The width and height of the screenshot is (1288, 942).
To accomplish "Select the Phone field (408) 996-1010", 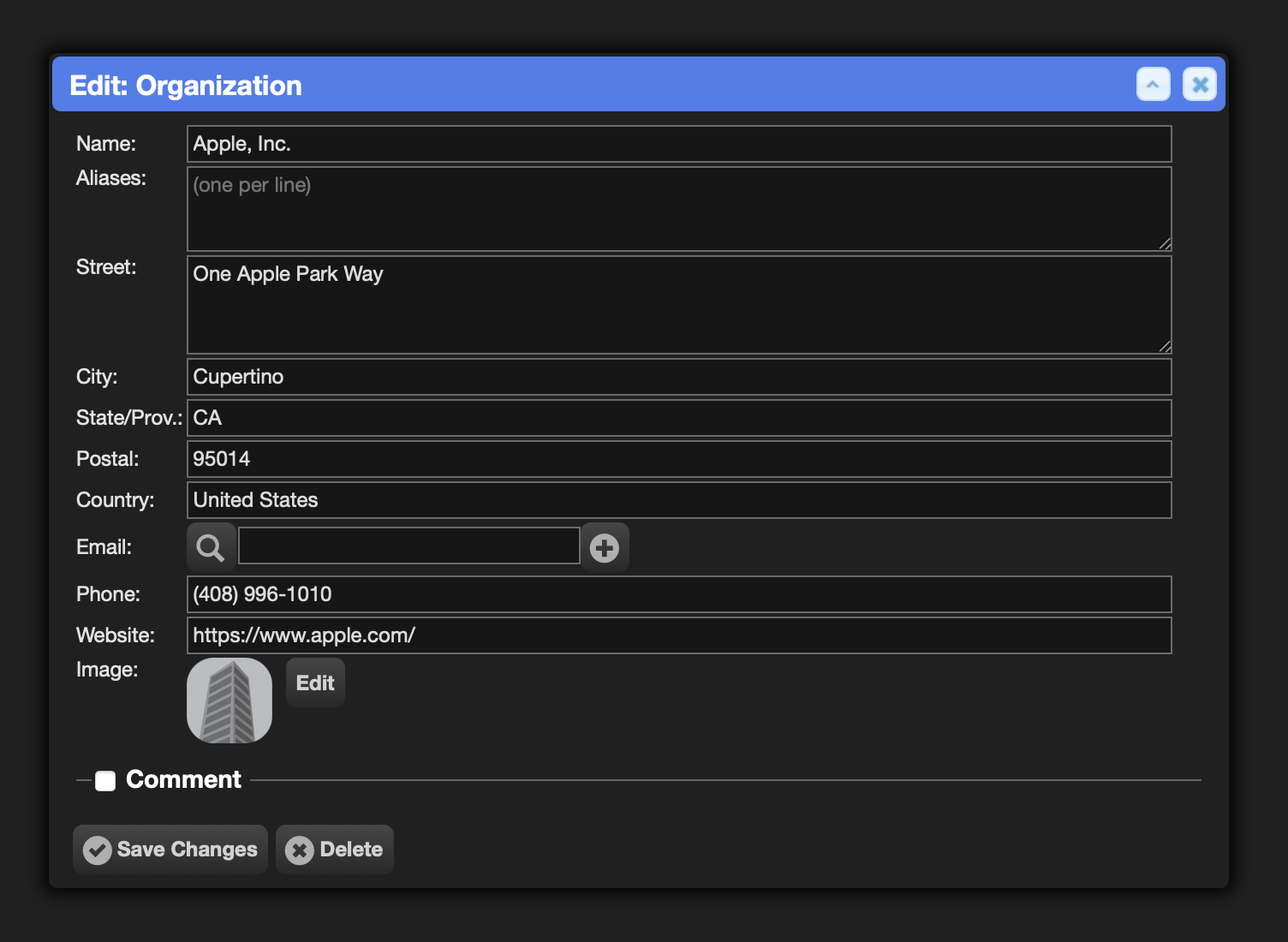I will pos(679,594).
